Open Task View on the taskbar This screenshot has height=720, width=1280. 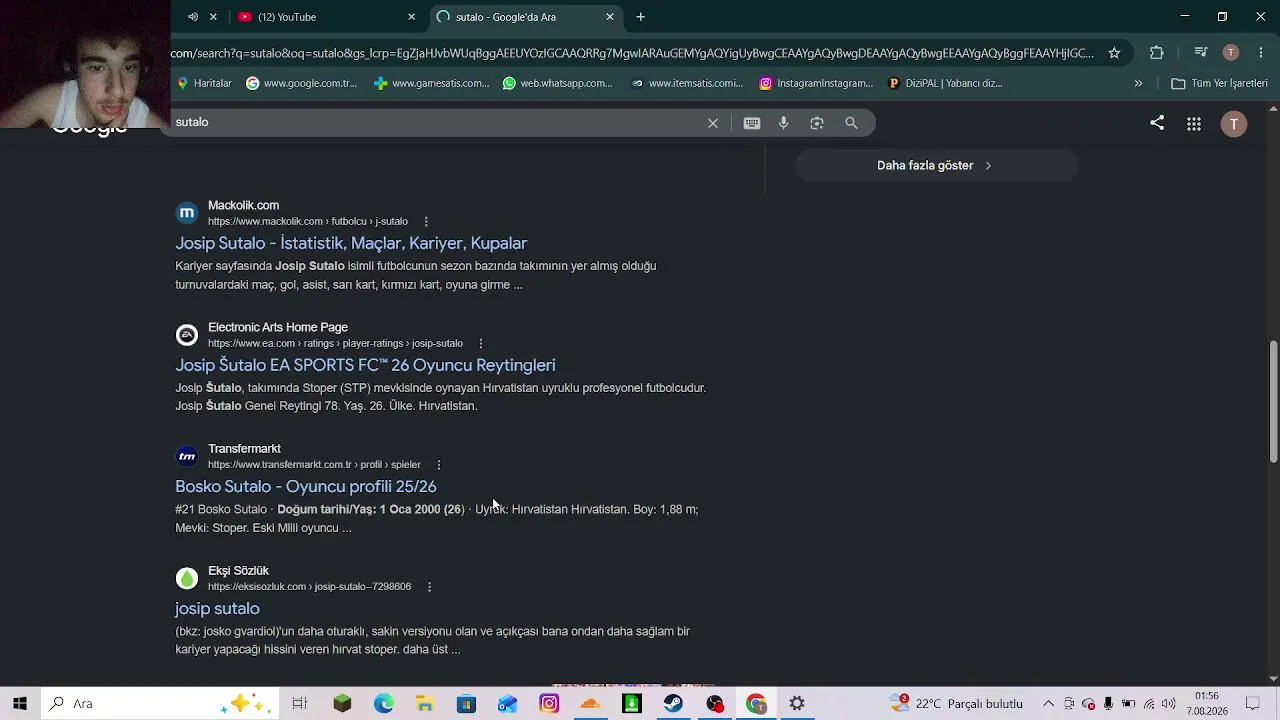click(299, 703)
